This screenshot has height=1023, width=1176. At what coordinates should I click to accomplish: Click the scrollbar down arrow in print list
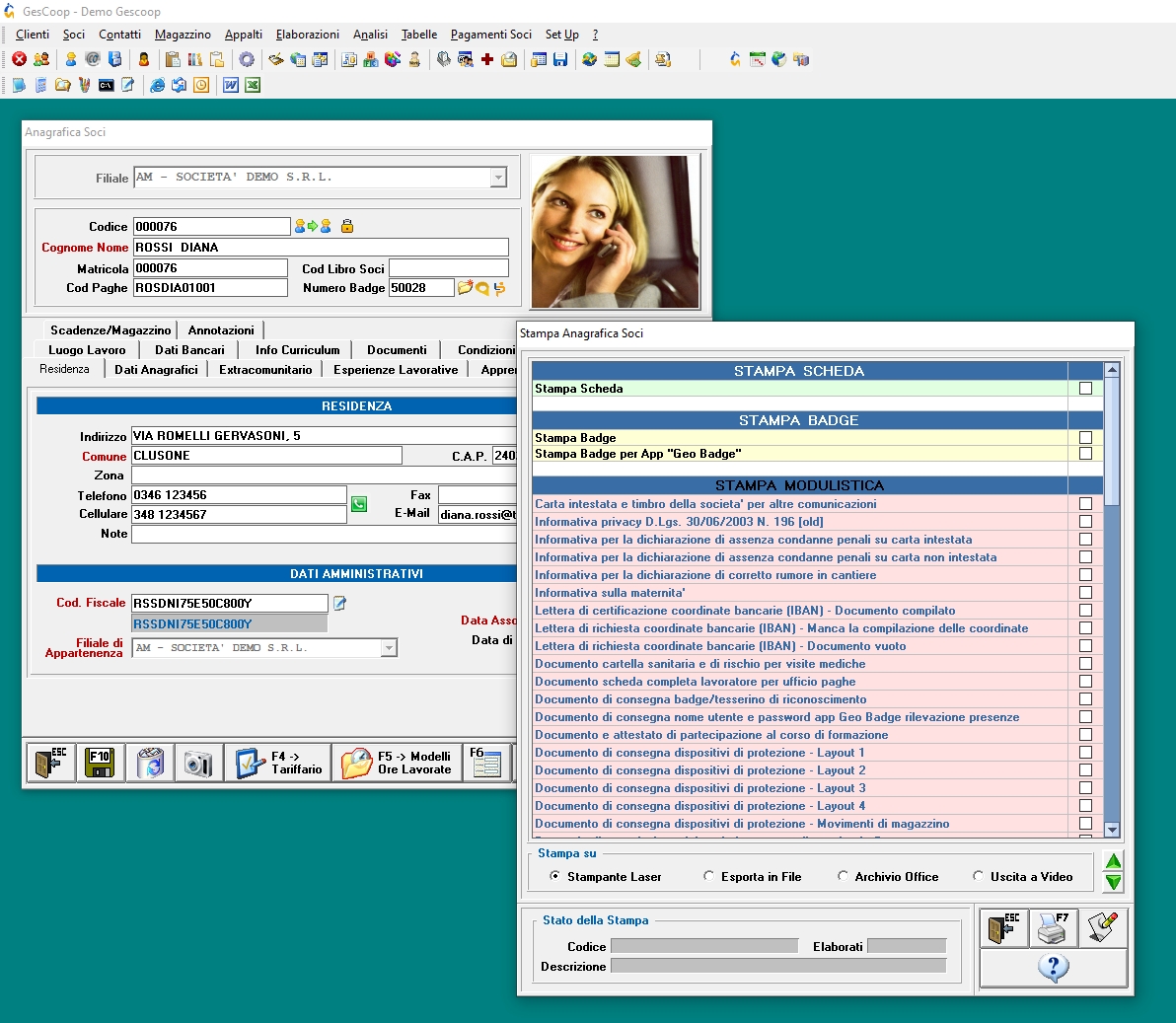click(x=1112, y=830)
